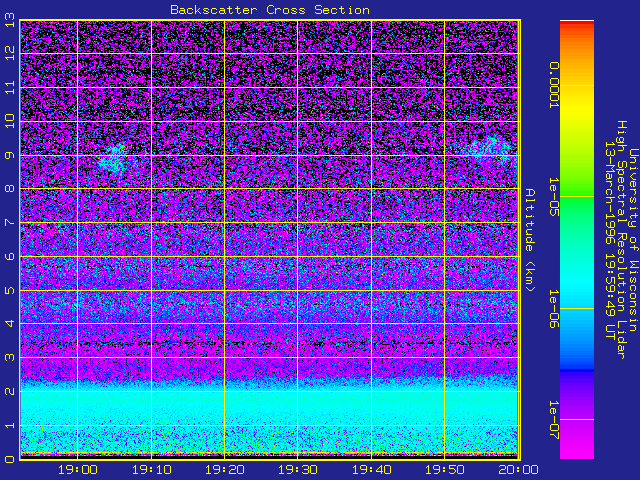Click the altitude tick label 3

coord(10,358)
